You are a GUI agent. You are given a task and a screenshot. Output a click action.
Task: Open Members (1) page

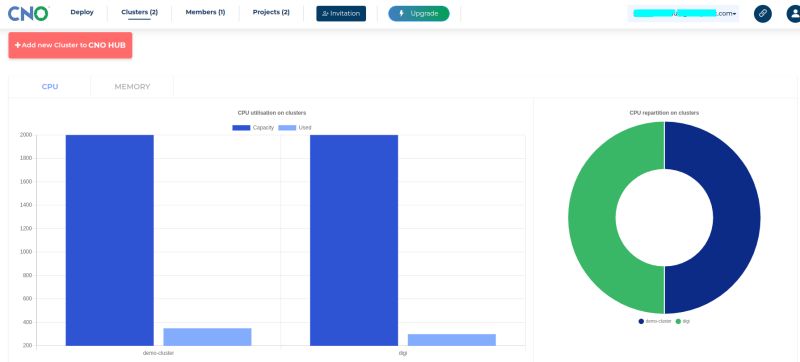pos(205,12)
